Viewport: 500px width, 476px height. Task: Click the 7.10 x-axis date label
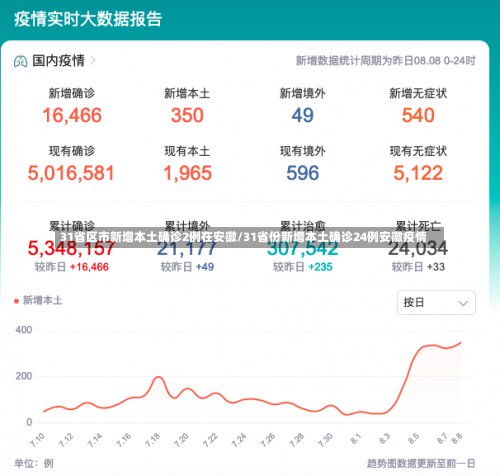(37, 440)
